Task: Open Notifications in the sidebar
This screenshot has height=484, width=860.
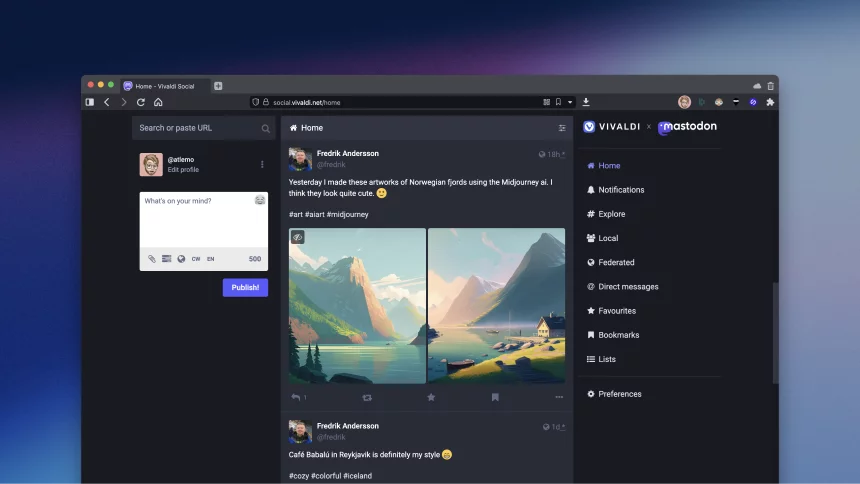Action: (x=620, y=190)
